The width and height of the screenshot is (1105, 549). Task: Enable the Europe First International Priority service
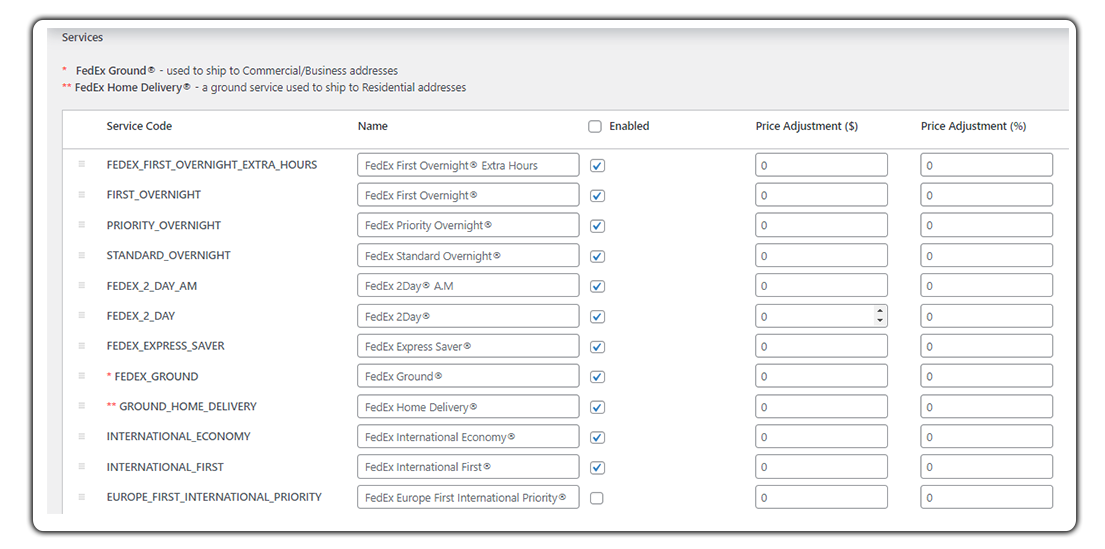click(598, 498)
